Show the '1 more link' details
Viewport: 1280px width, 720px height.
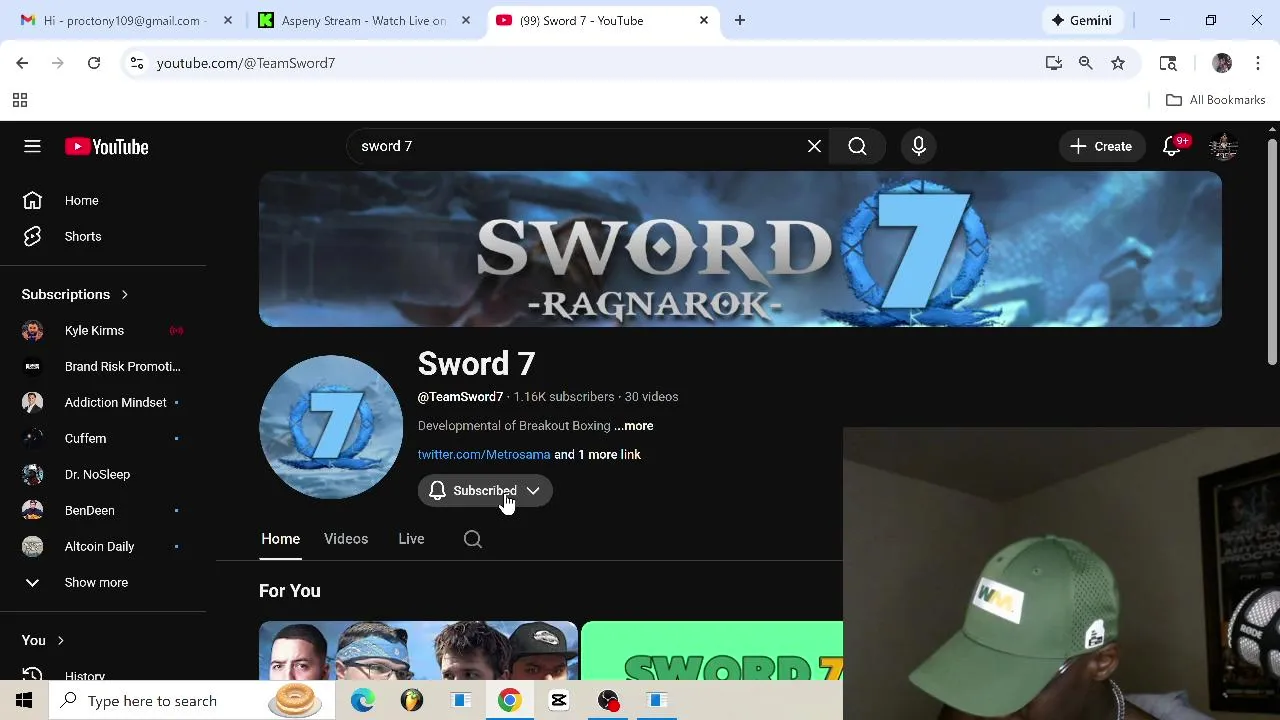(598, 454)
